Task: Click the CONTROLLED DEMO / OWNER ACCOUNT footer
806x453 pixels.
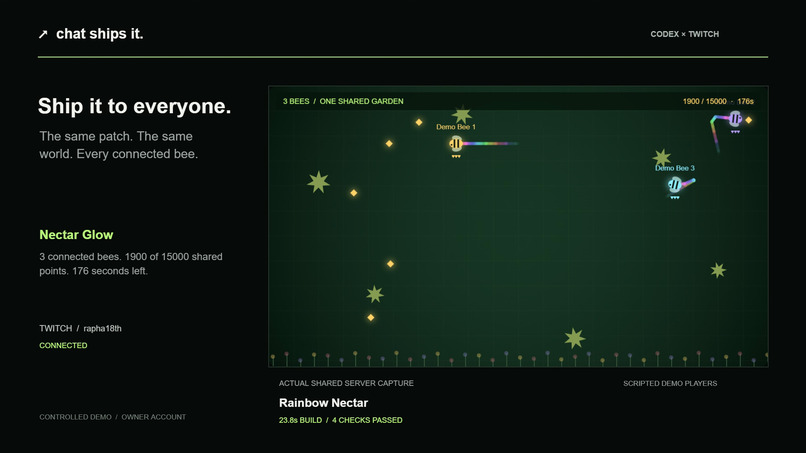Action: (113, 417)
